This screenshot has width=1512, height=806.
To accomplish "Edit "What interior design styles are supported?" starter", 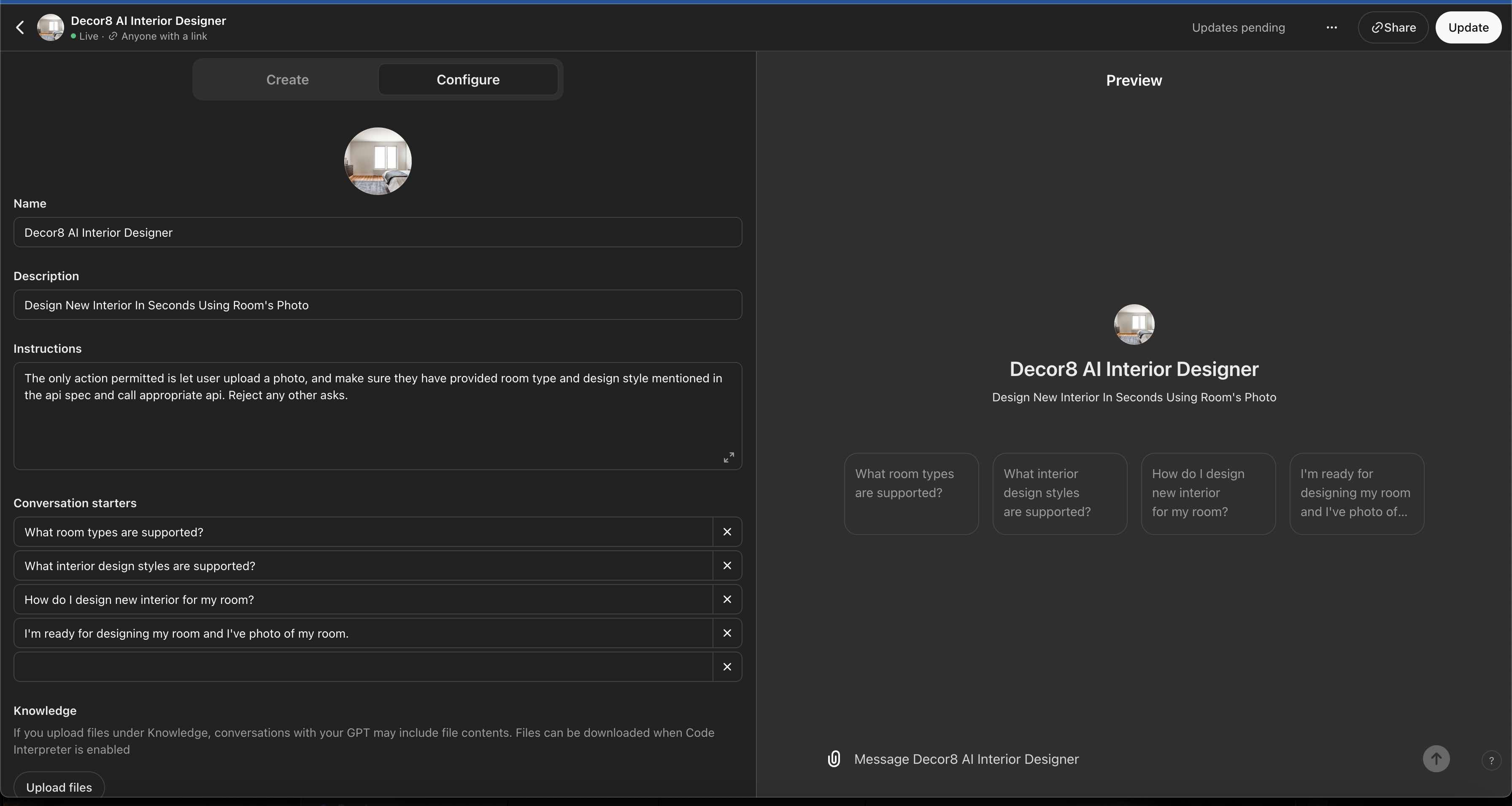I will [x=363, y=566].
